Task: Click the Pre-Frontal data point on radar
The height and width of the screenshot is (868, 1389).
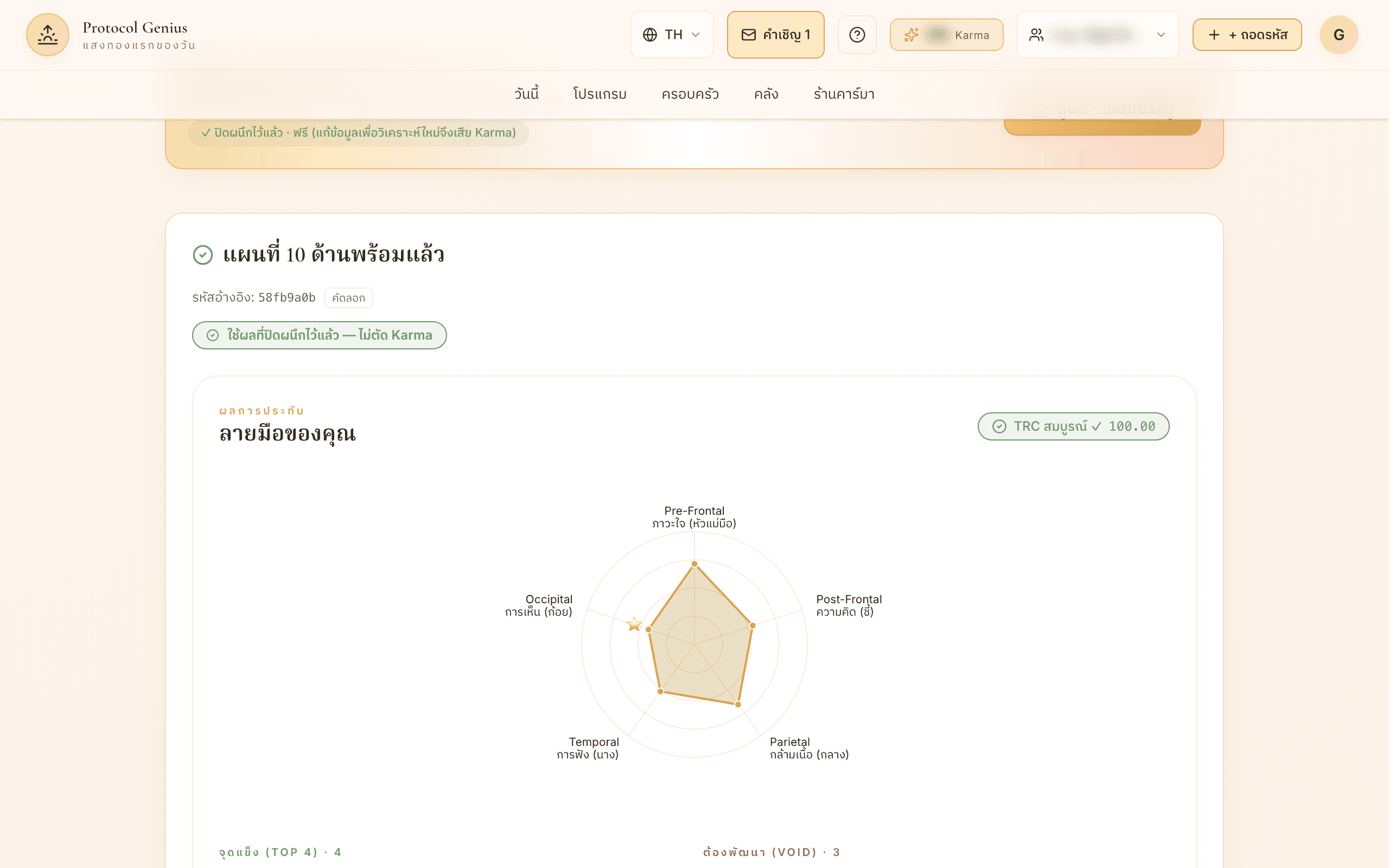Action: tap(694, 564)
